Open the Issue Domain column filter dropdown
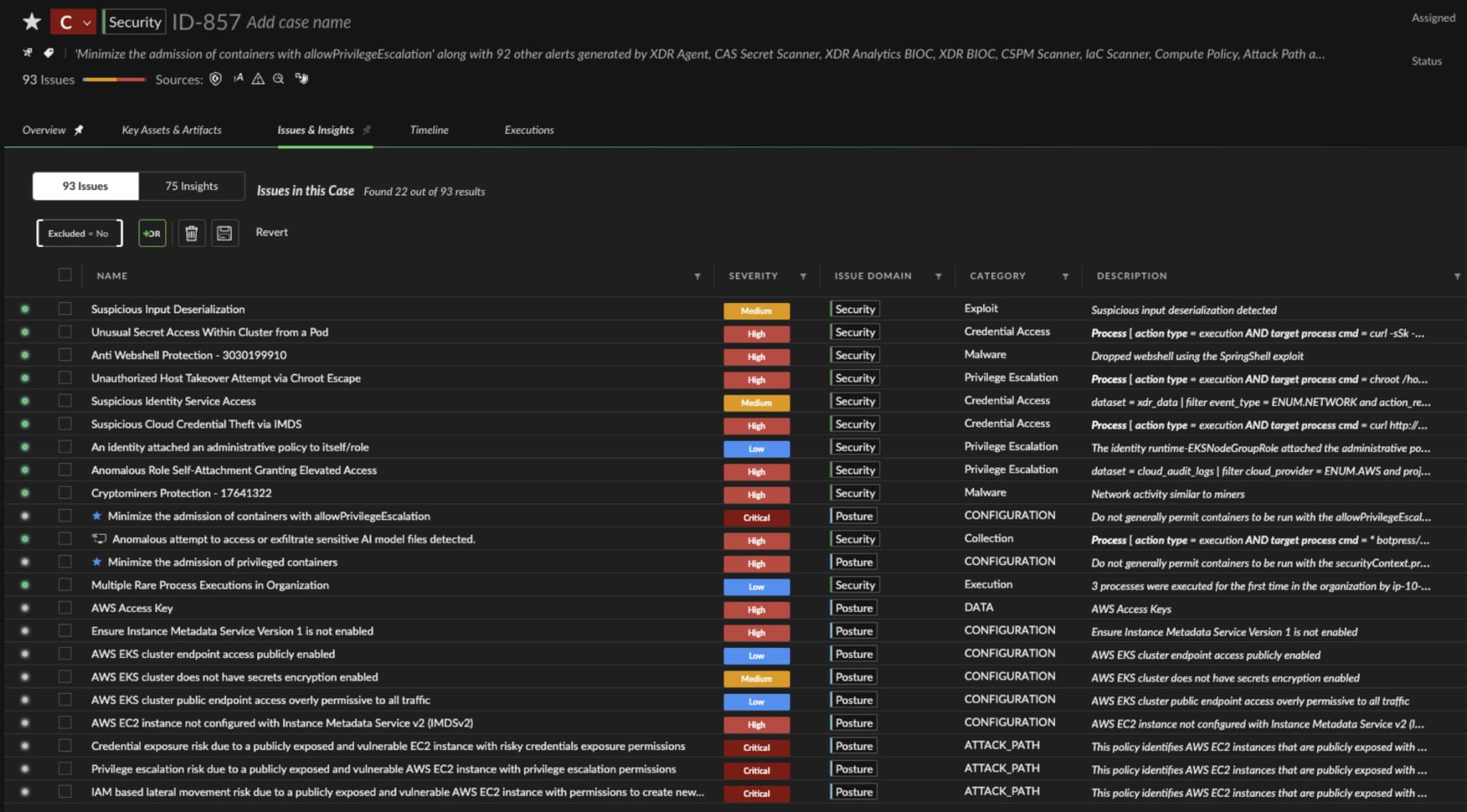 939,276
